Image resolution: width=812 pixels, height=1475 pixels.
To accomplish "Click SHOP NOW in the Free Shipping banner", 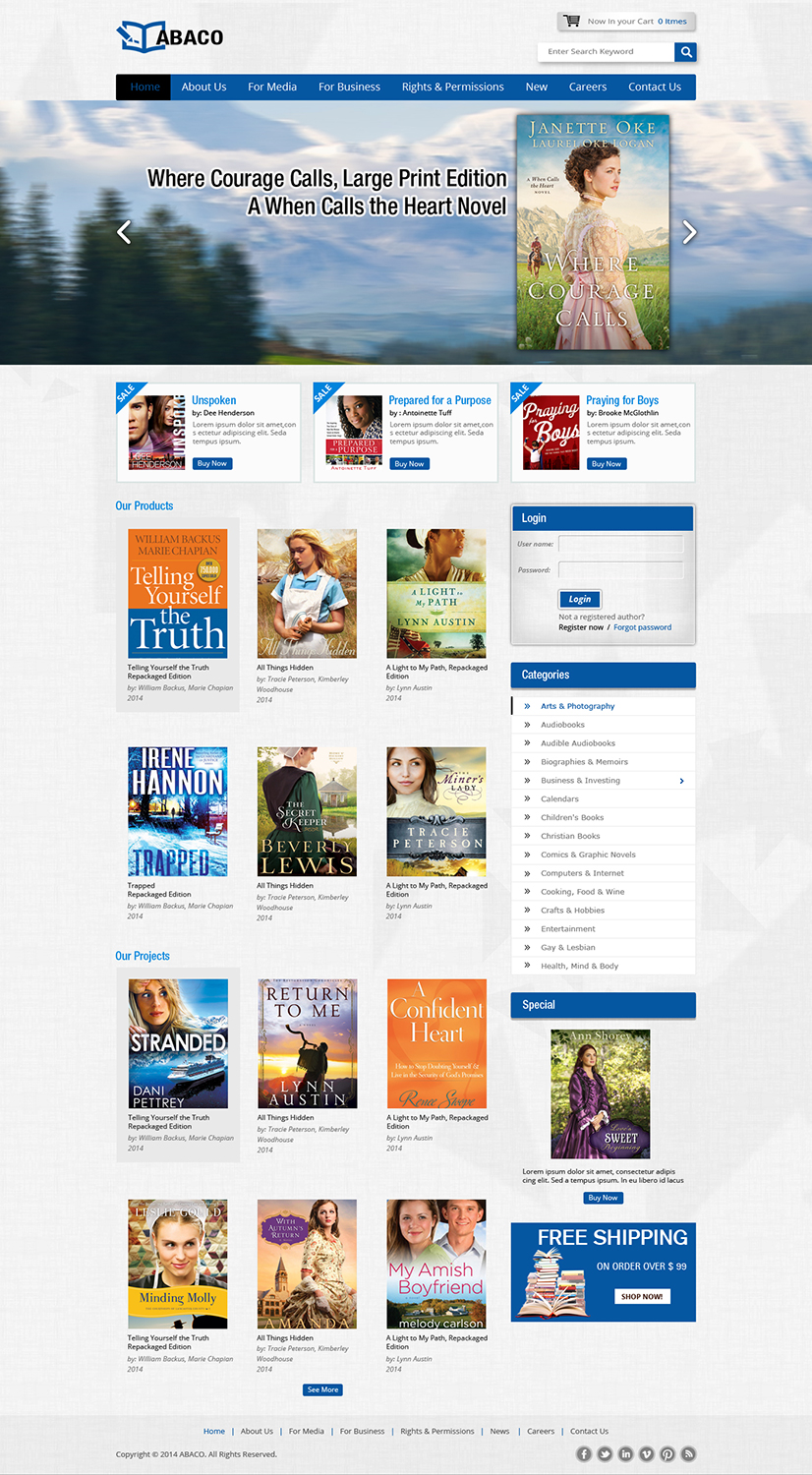I will pos(641,1297).
